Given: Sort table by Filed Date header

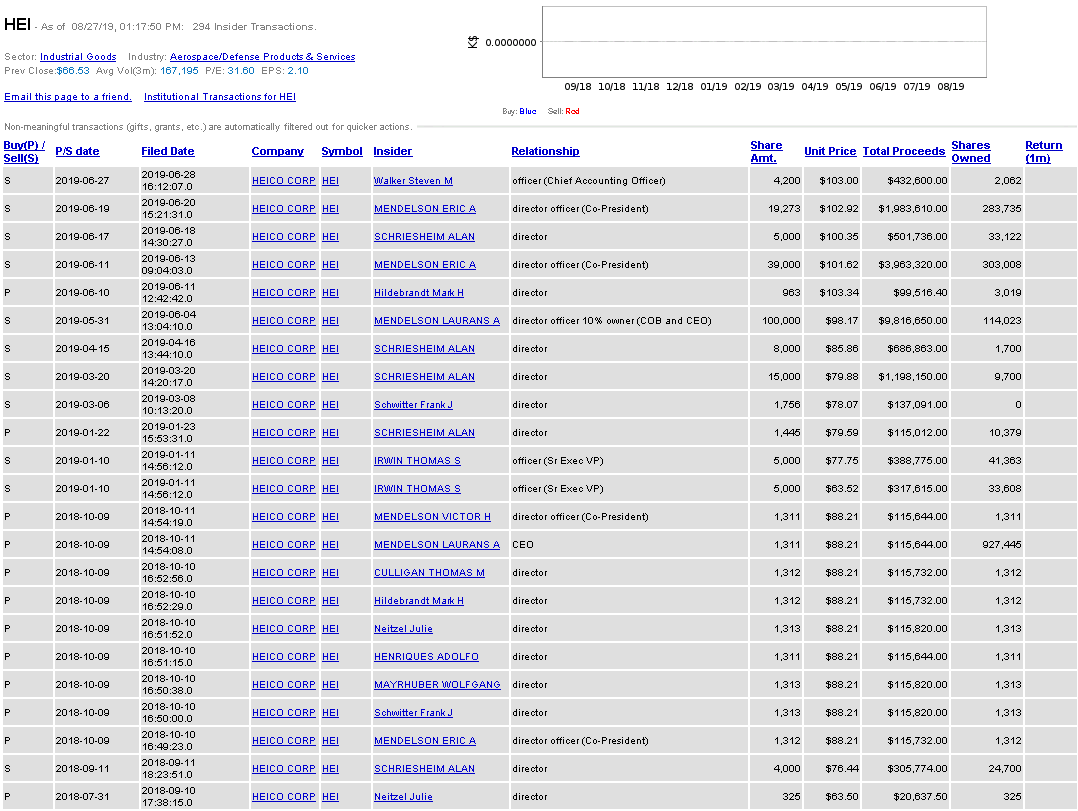Looking at the screenshot, I should click(x=168, y=151).
